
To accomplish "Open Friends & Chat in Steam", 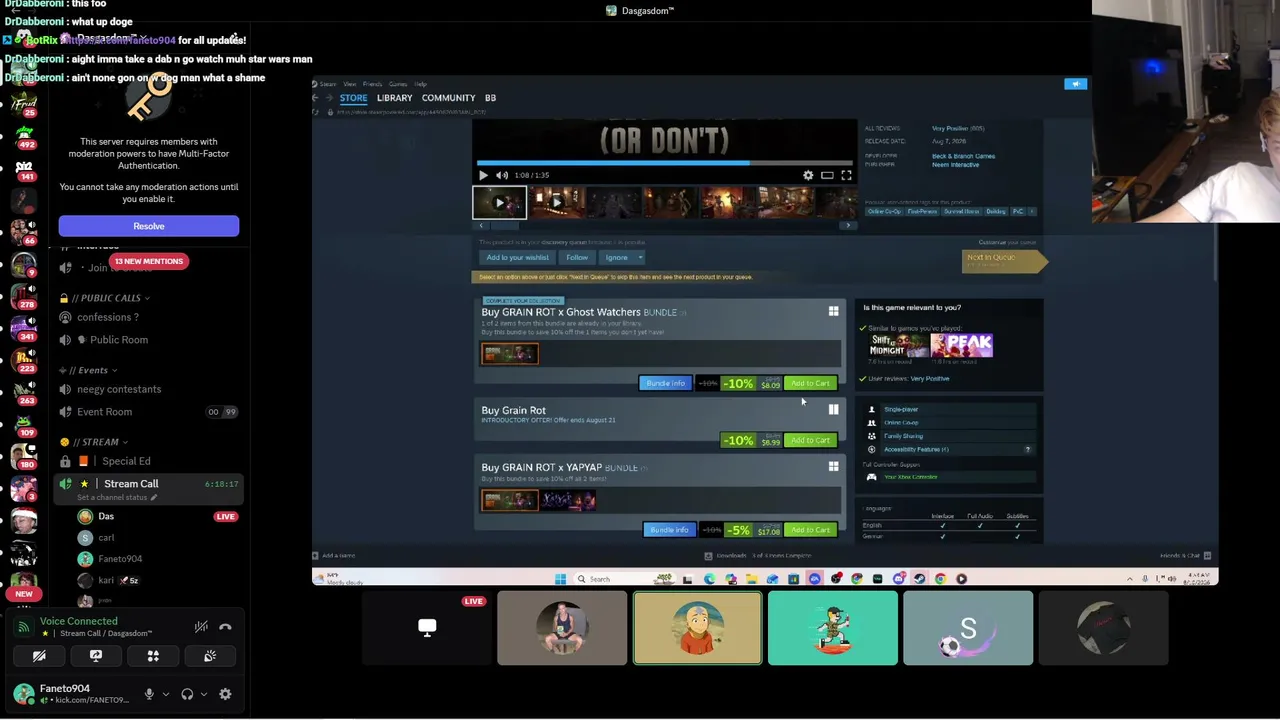I will [1185, 556].
